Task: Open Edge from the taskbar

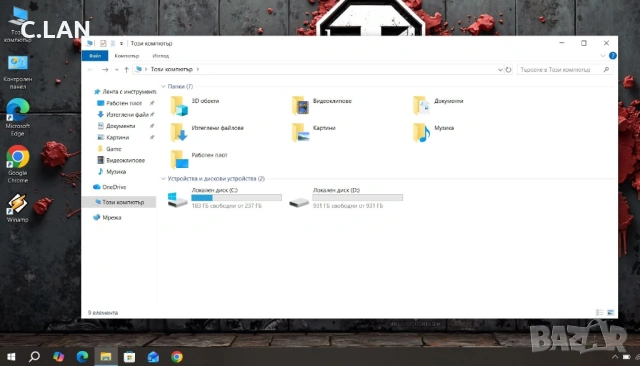Action: (x=82, y=357)
